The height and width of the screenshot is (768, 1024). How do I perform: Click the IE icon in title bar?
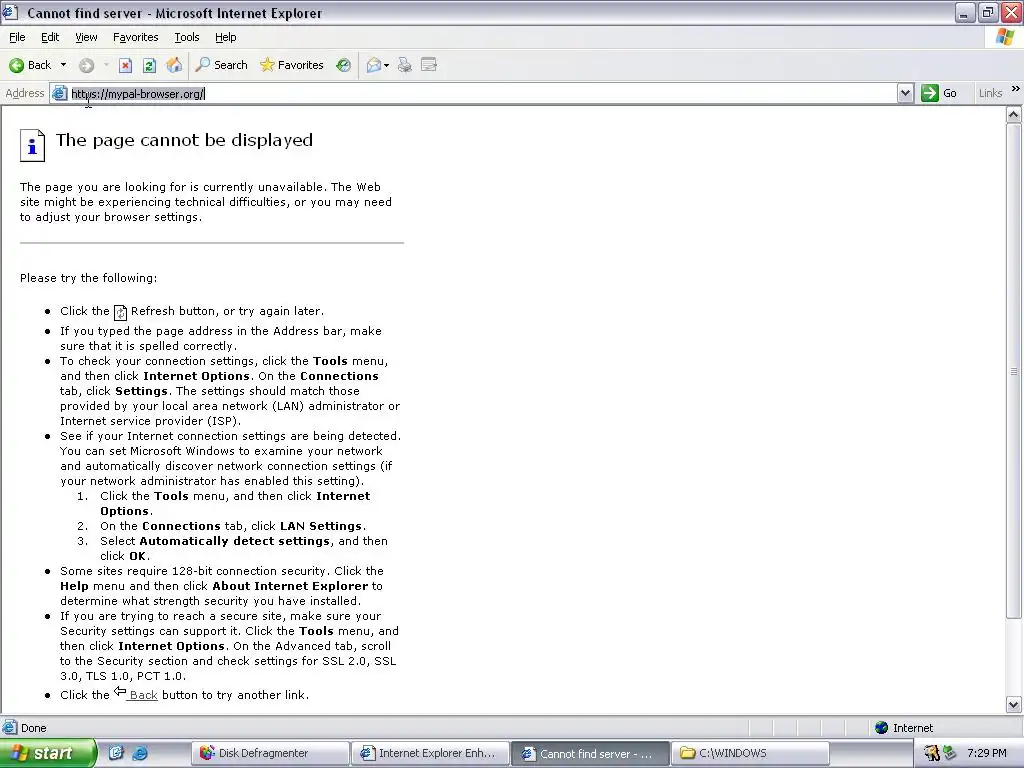(x=10, y=12)
